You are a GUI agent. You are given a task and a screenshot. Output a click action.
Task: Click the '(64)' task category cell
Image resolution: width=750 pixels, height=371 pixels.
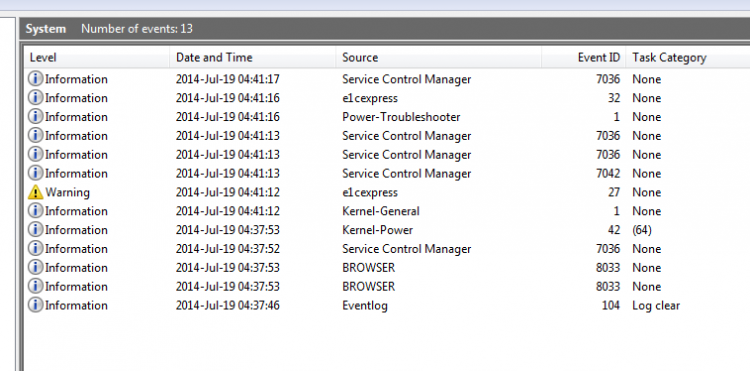tap(642, 230)
